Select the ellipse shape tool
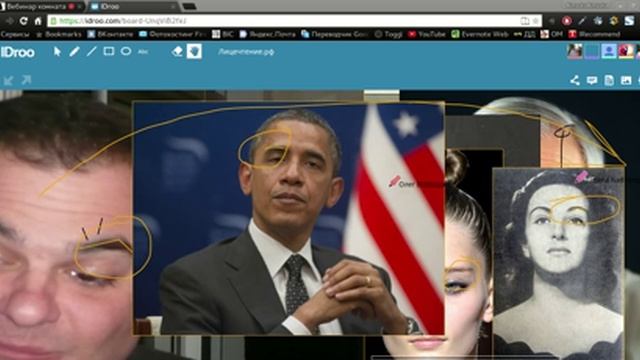The image size is (640, 360). tap(126, 51)
